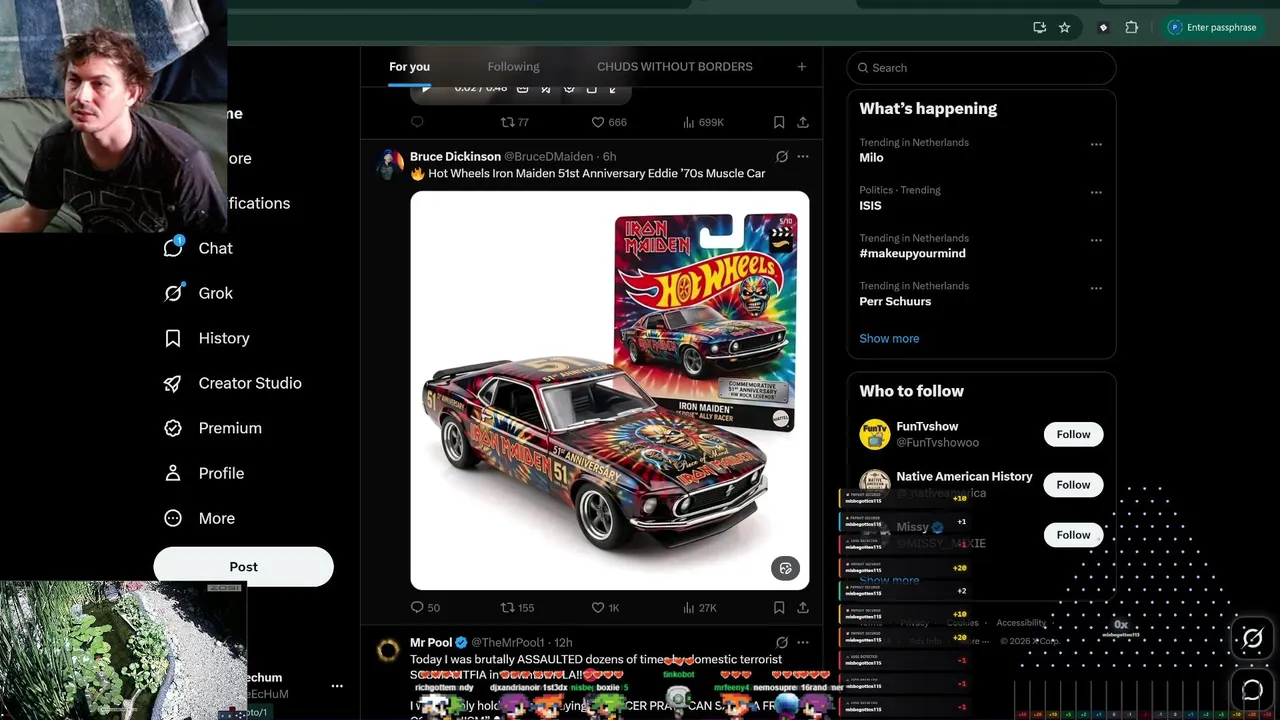Bookmark the Hot Wheels Iron Maiden post
The height and width of the screenshot is (720, 1280).
(779, 607)
